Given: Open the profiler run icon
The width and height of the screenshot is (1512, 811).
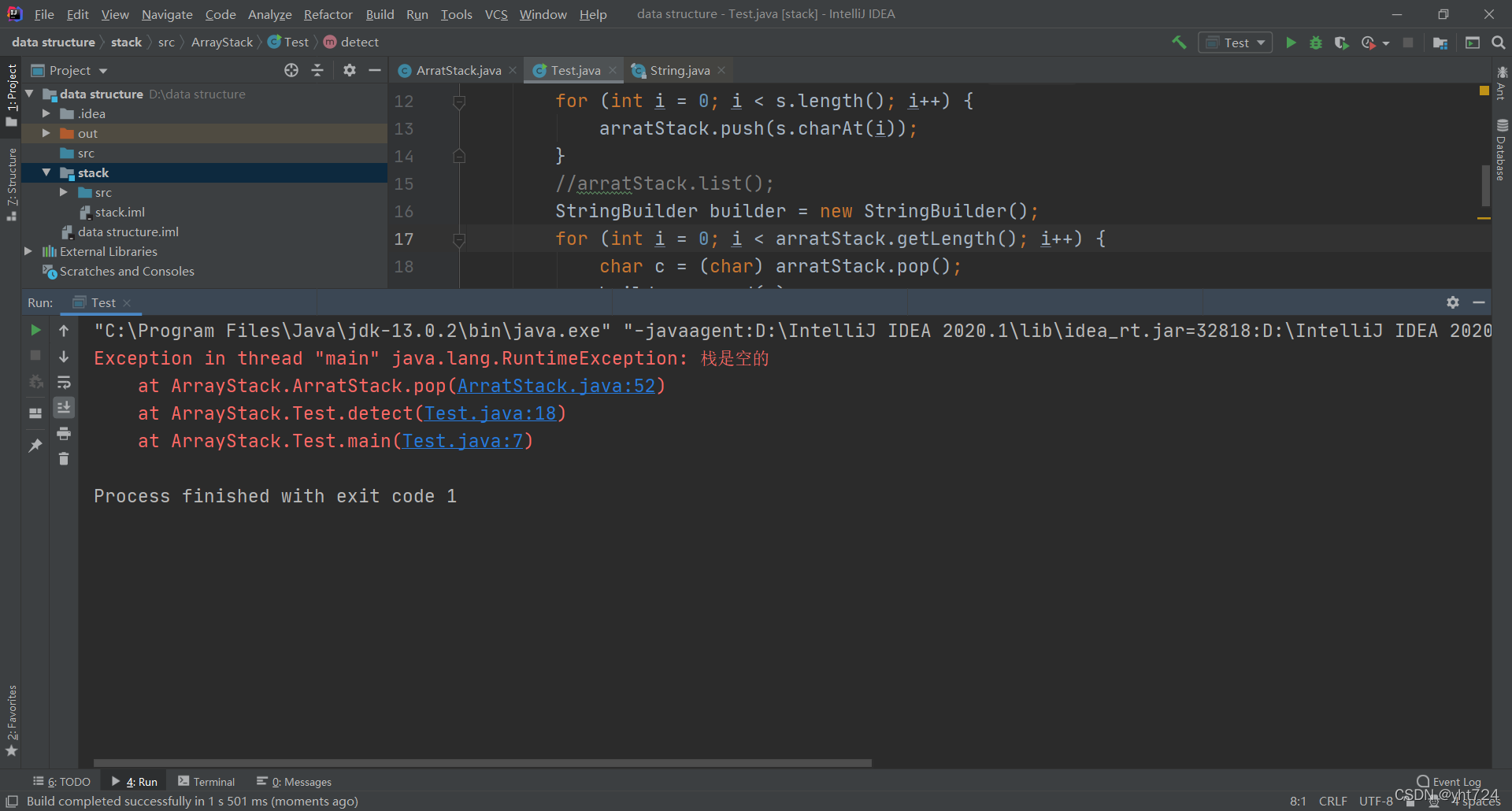Looking at the screenshot, I should coord(1369,43).
